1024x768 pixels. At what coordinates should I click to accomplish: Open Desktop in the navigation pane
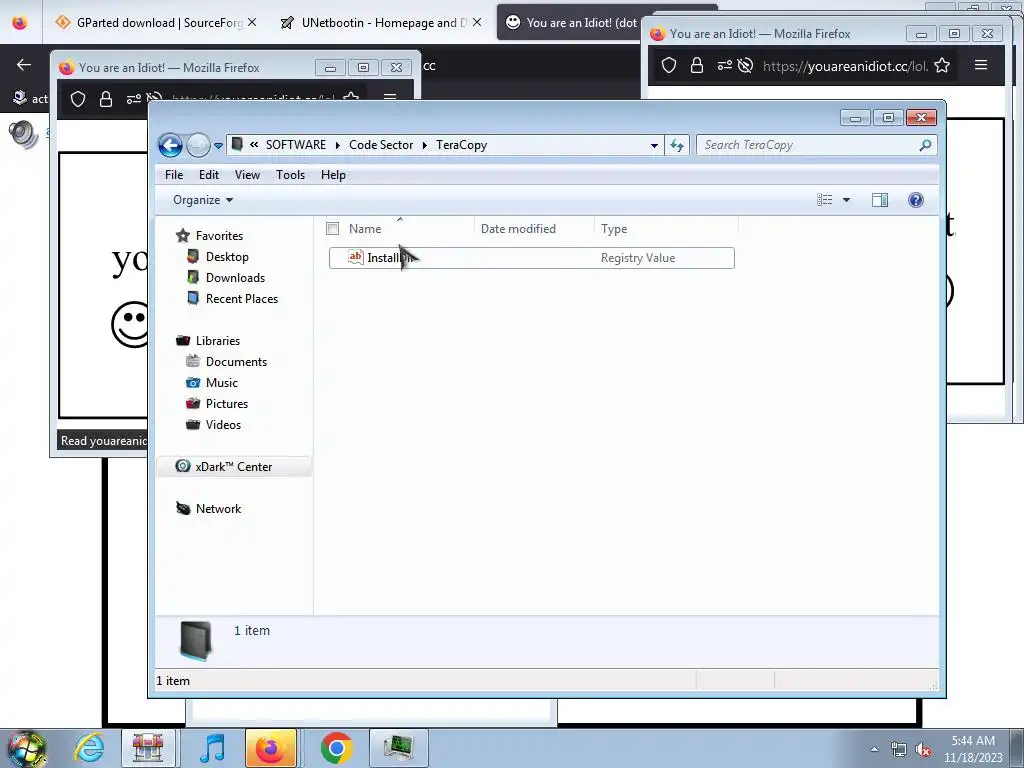227,257
